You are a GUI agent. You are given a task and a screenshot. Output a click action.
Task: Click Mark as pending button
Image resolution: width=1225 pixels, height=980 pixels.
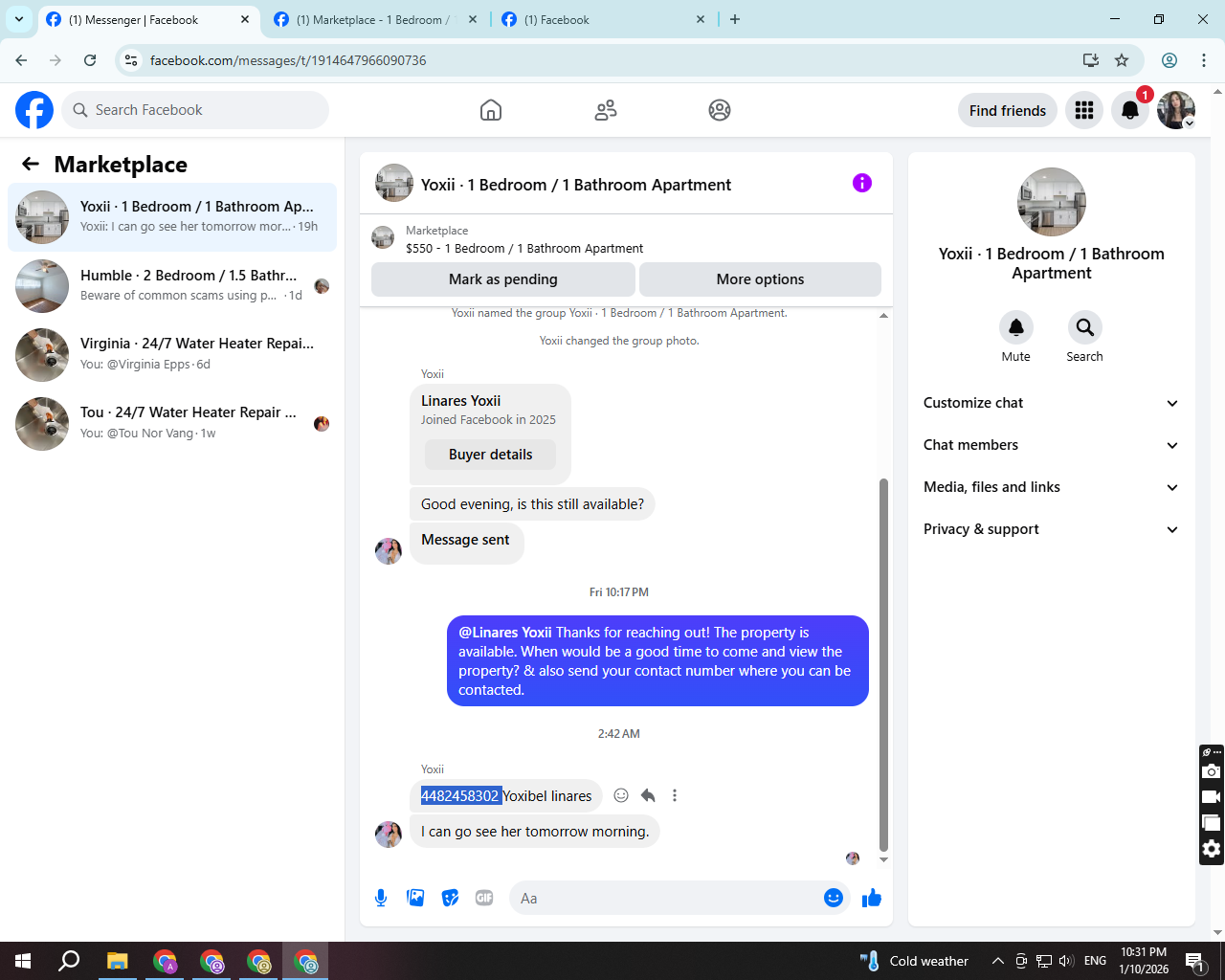click(503, 279)
